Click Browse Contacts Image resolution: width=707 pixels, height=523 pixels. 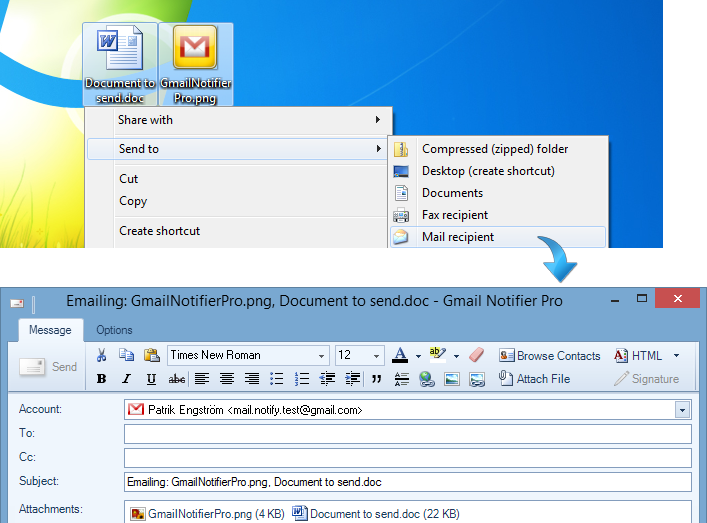[550, 356]
